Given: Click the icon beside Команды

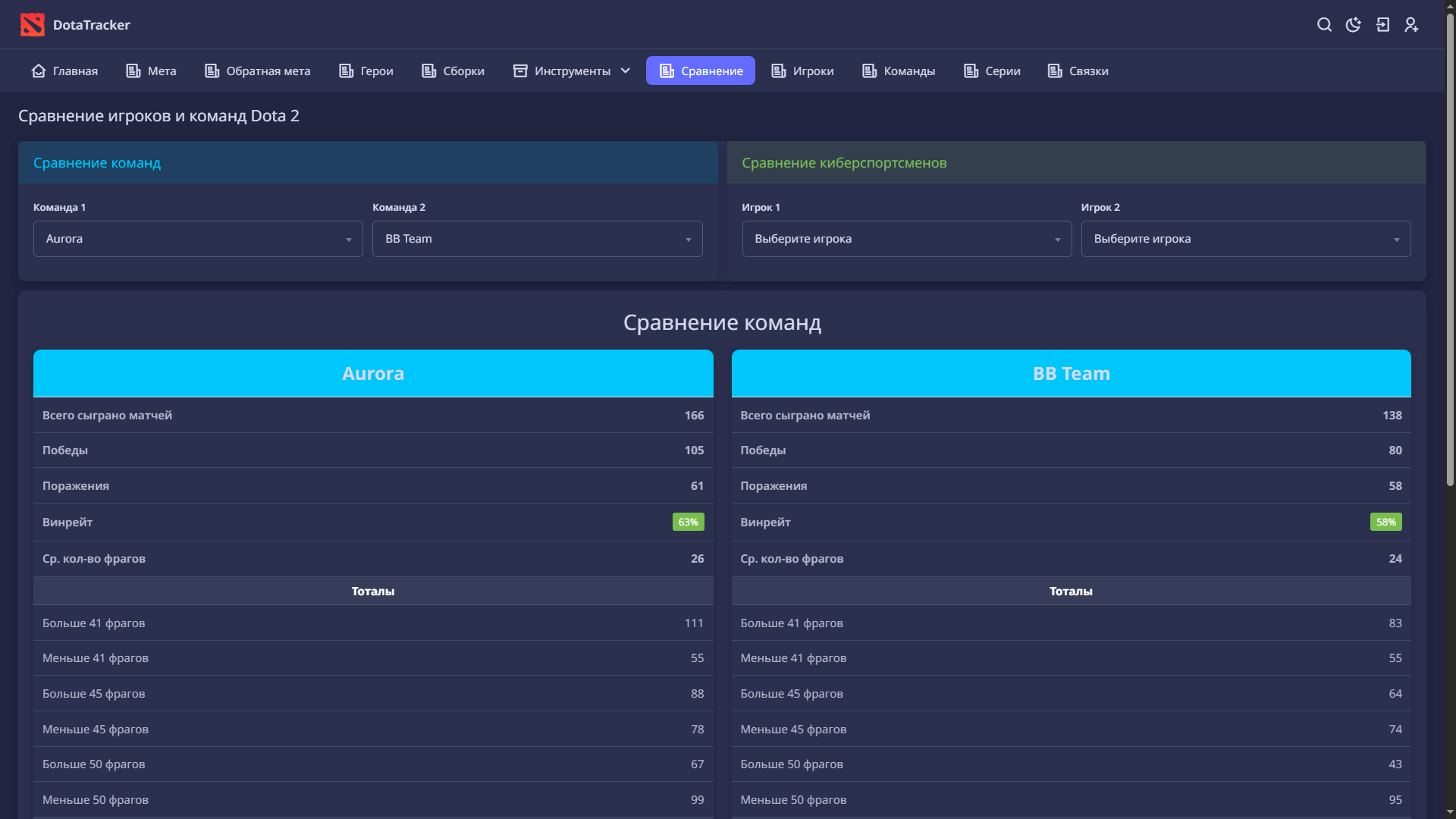Looking at the screenshot, I should coord(870,71).
